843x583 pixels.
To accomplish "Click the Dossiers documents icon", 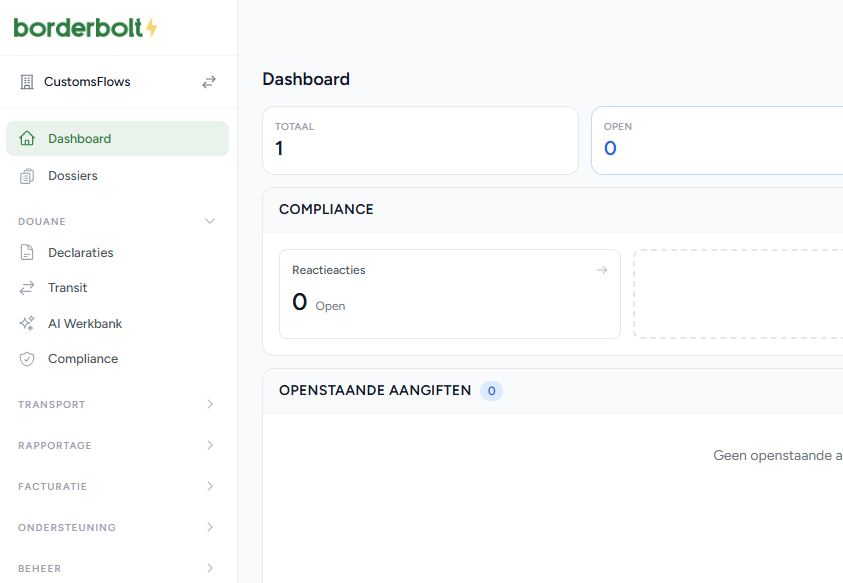I will (27, 176).
